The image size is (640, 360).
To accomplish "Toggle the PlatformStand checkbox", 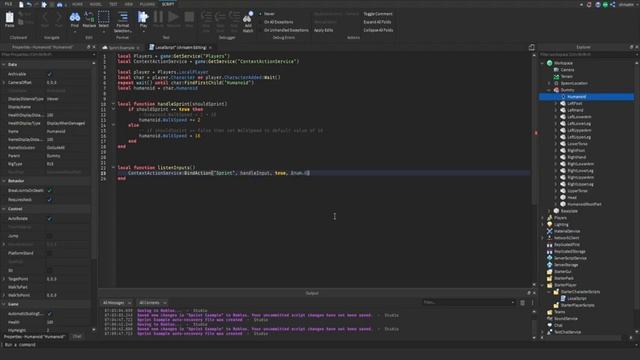I will (x=50, y=253).
